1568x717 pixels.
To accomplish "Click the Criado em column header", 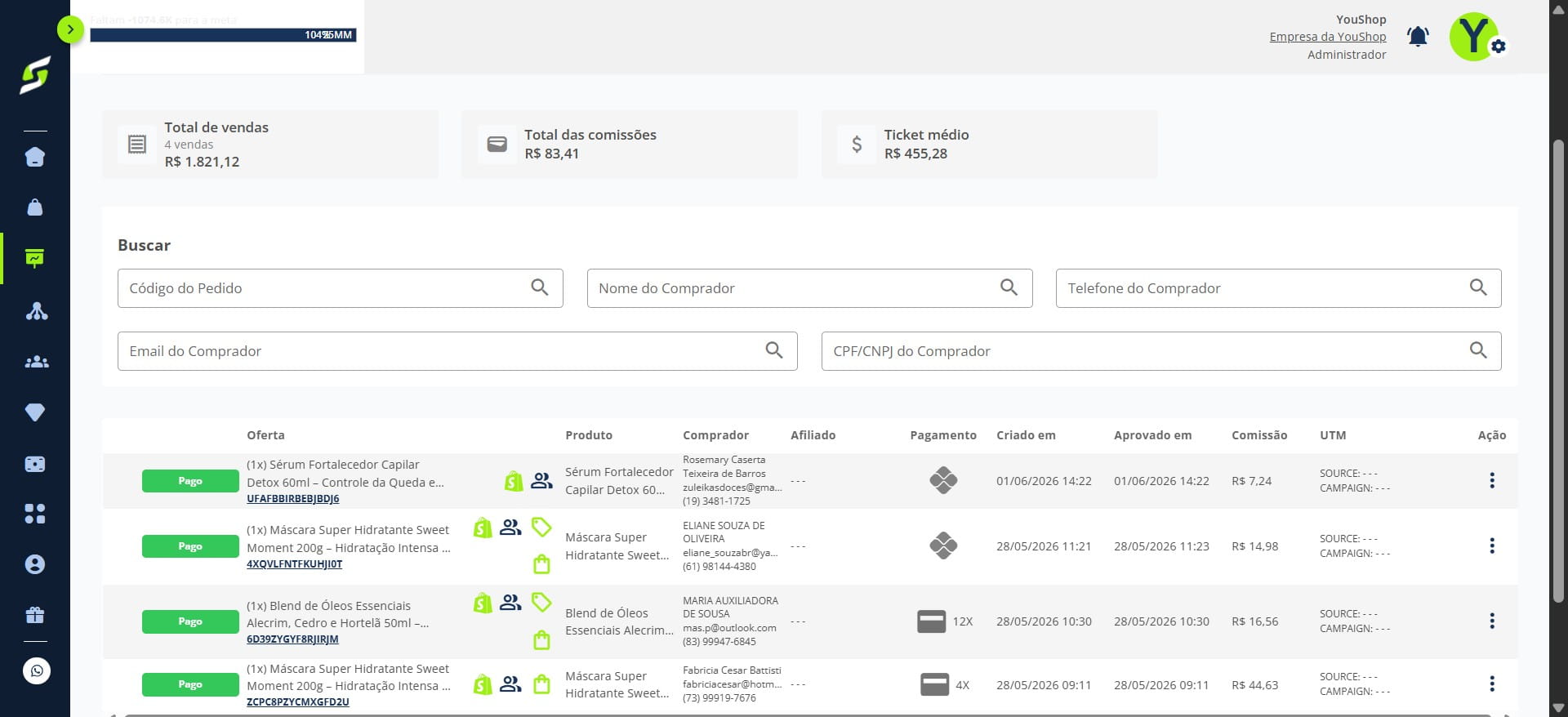I will (x=1026, y=435).
